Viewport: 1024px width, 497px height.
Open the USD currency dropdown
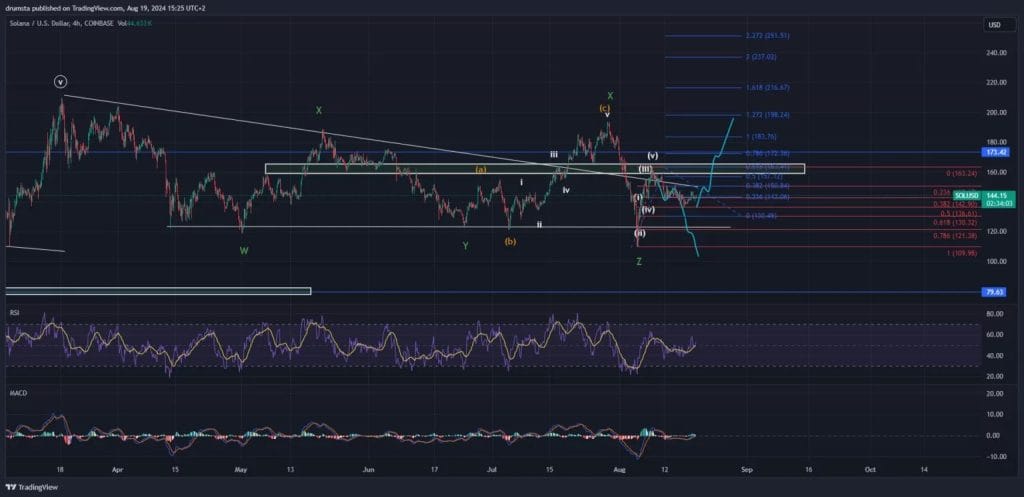994,25
